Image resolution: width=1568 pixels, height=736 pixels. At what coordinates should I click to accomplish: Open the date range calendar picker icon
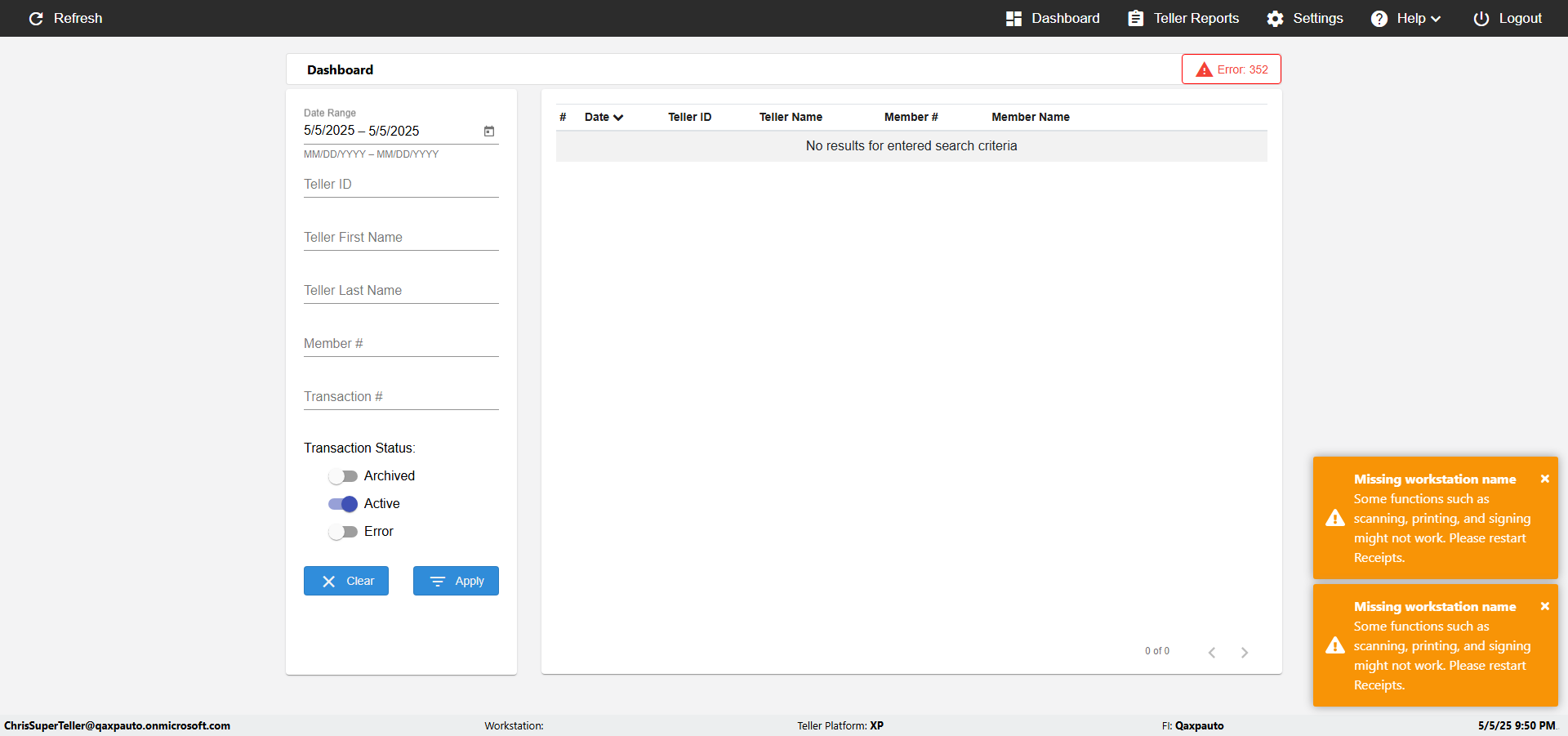point(489,131)
